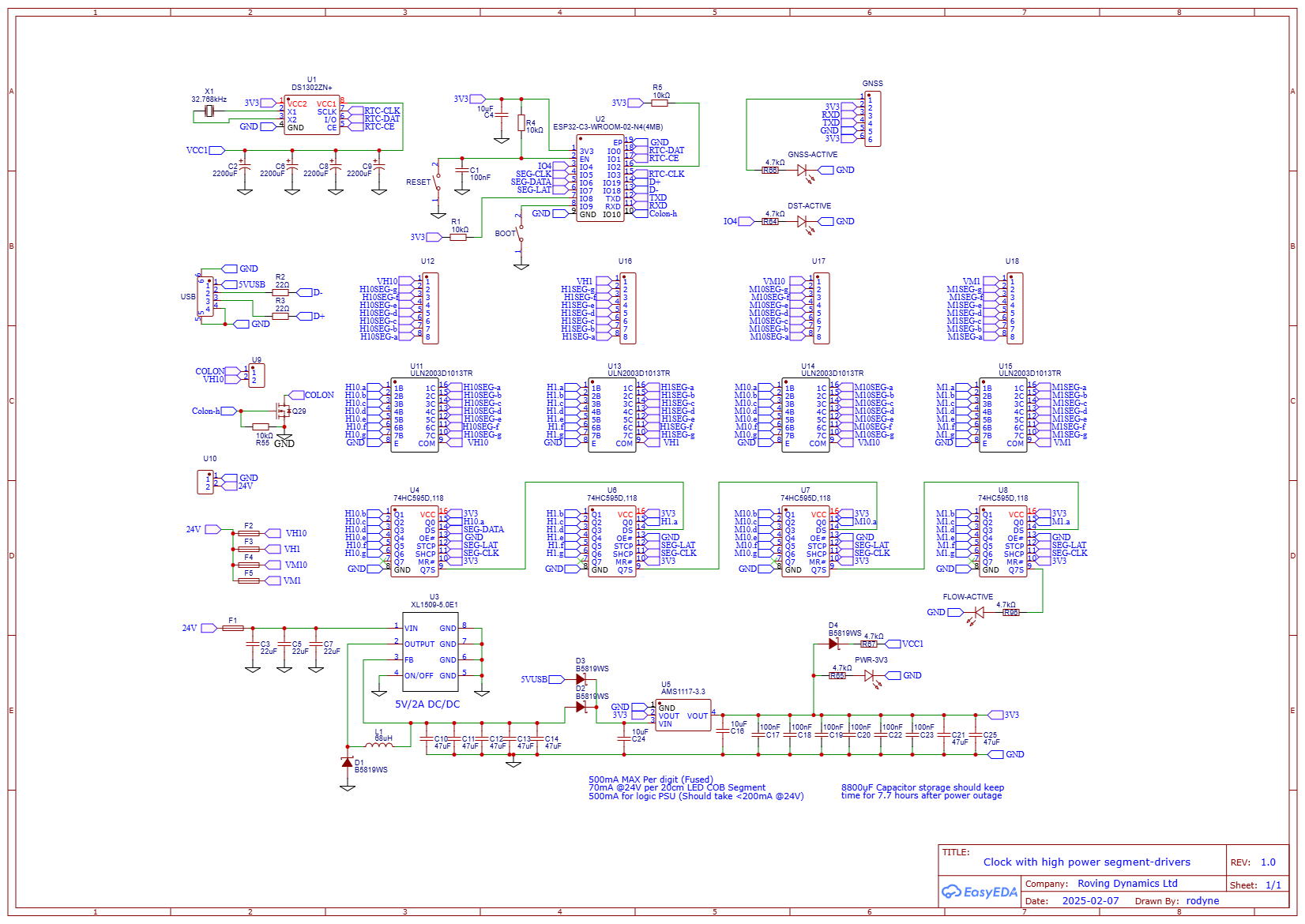Image resolution: width=1305 pixels, height=924 pixels.
Task: Click the U3 designator above XL1509
Action: [x=434, y=597]
